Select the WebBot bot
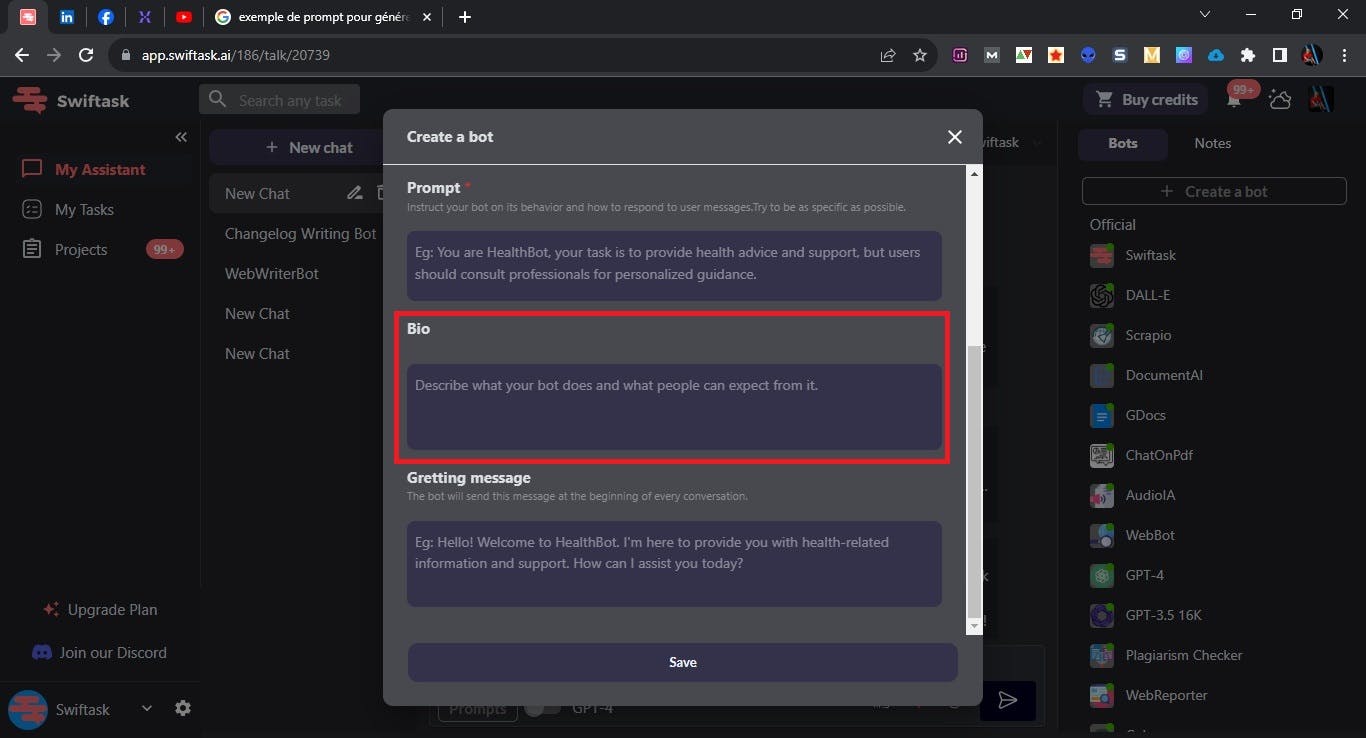This screenshot has height=738, width=1366. (1132, 535)
